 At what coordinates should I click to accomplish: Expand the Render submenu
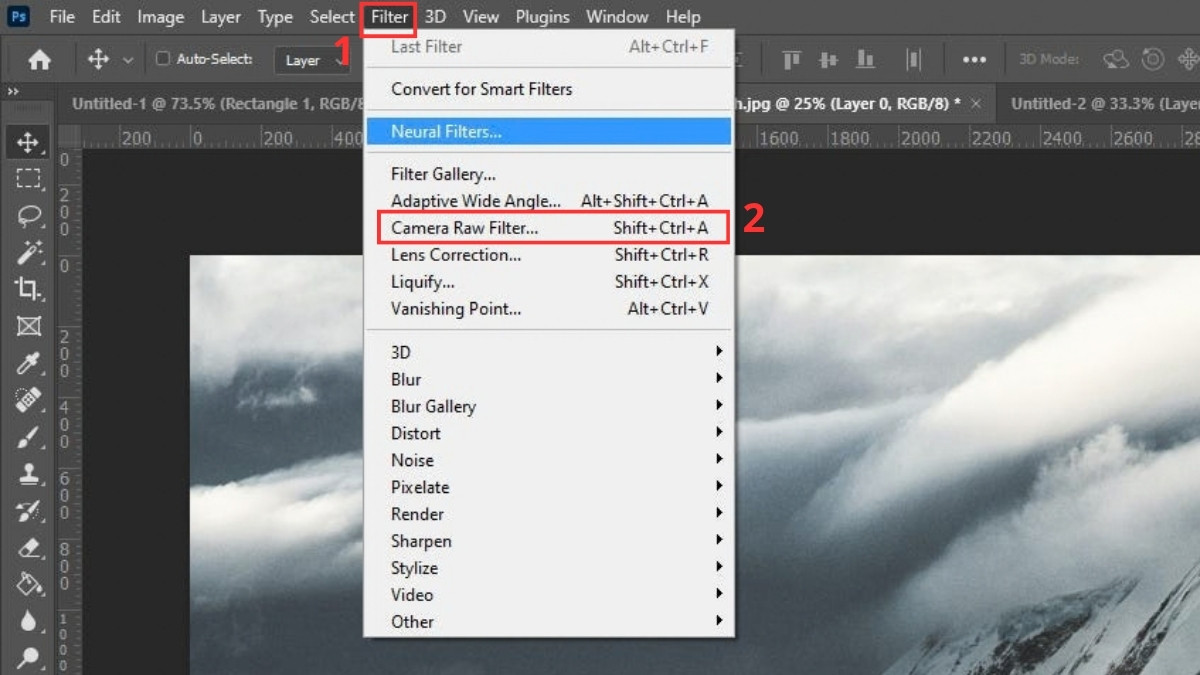tap(549, 514)
